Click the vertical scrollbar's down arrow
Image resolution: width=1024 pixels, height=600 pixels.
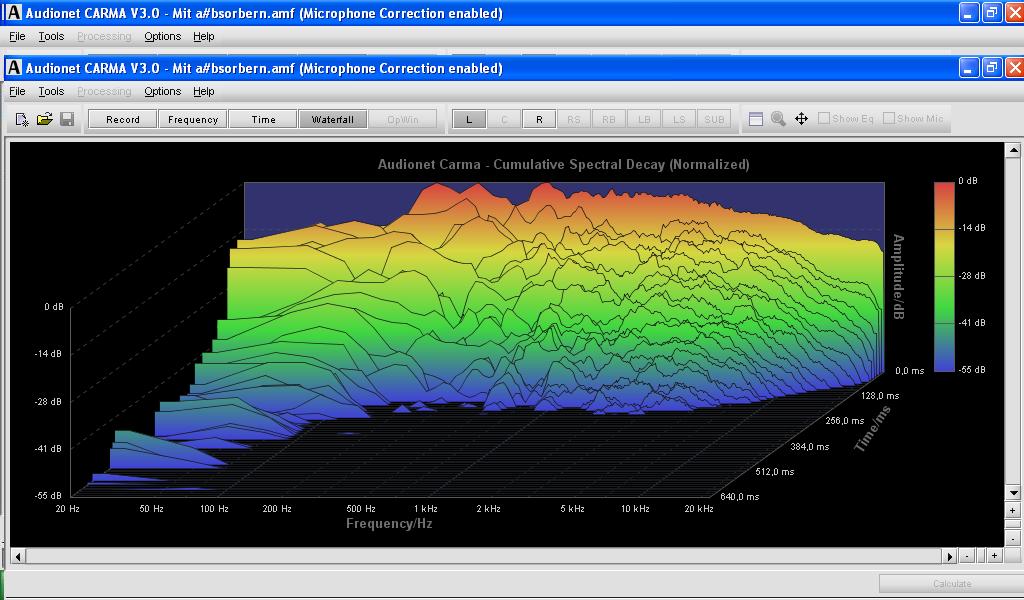pyautogui.click(x=1013, y=493)
